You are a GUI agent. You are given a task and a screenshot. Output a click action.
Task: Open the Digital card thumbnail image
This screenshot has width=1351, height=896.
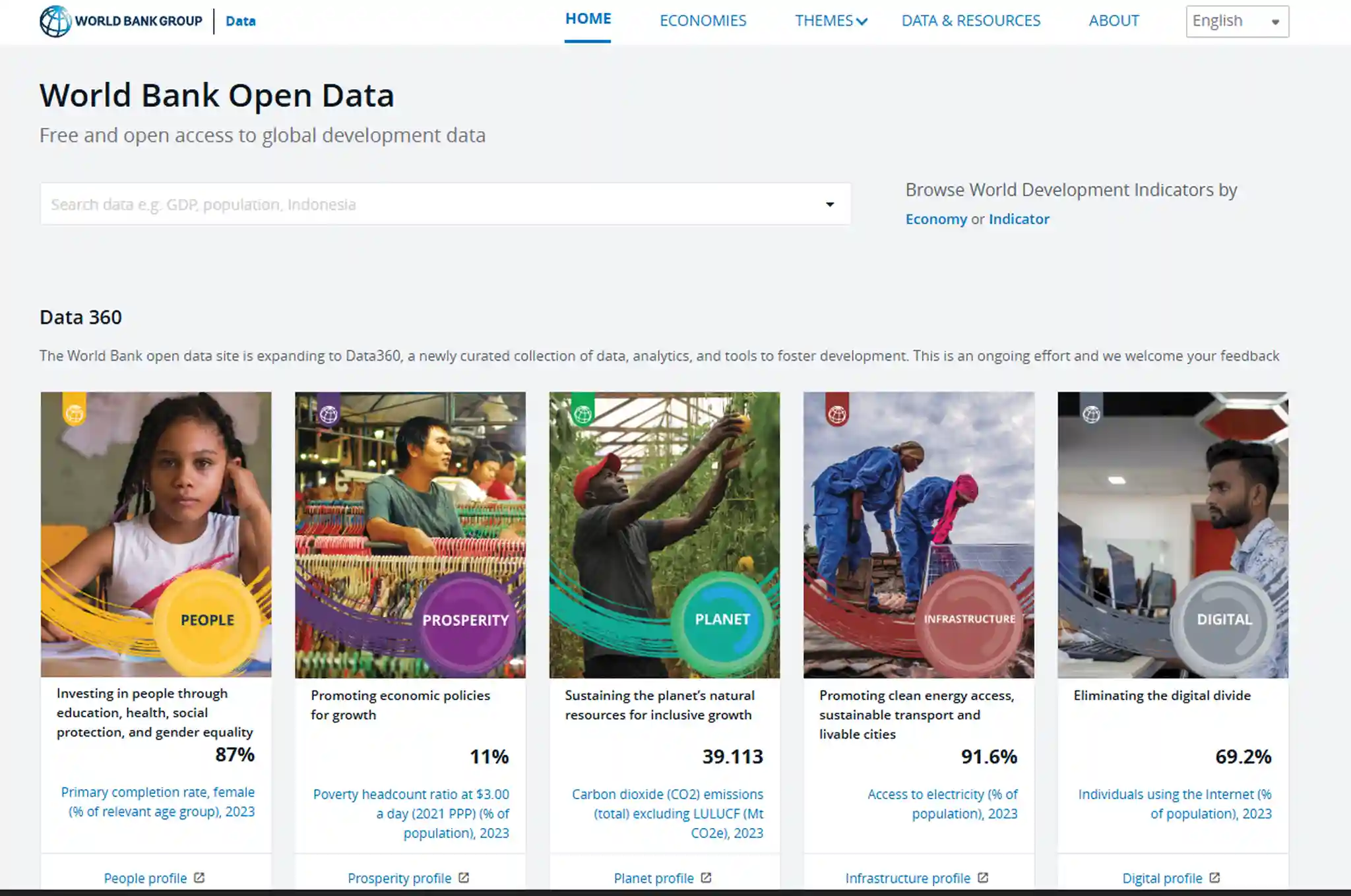pos(1172,535)
